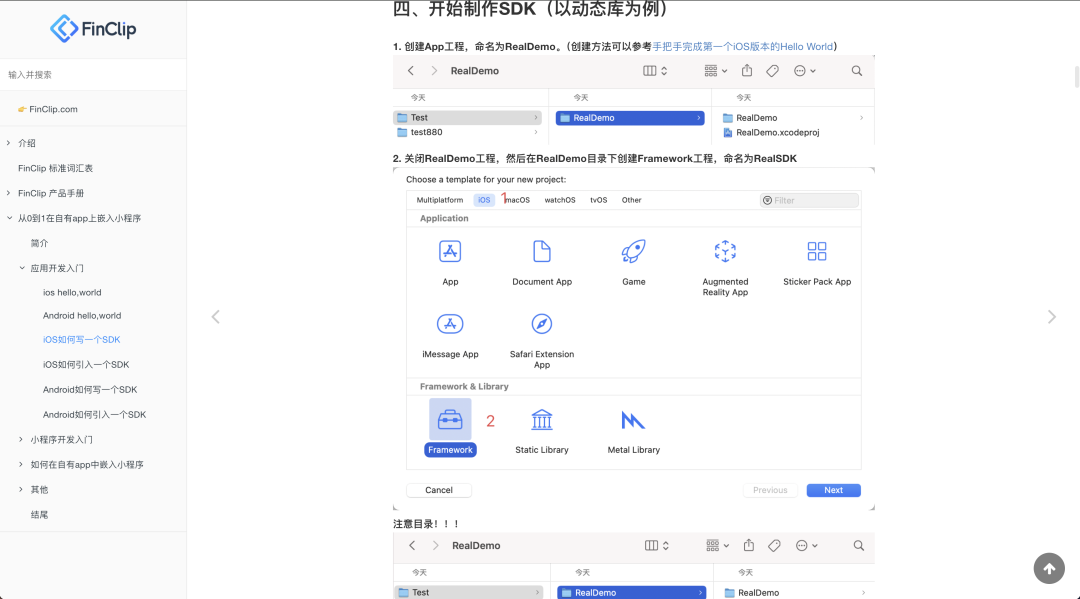Click the Next button in template dialog
1080x599 pixels.
pyautogui.click(x=833, y=490)
